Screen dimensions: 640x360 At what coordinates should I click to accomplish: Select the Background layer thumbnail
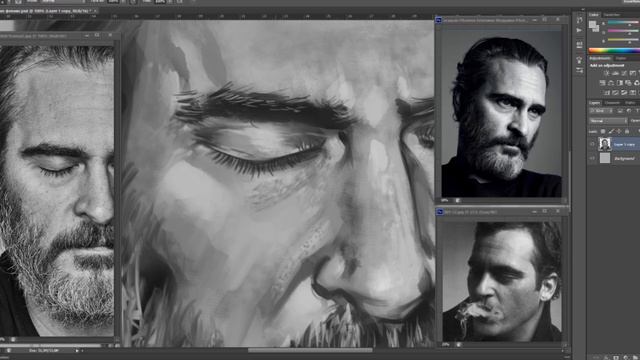(x=605, y=158)
